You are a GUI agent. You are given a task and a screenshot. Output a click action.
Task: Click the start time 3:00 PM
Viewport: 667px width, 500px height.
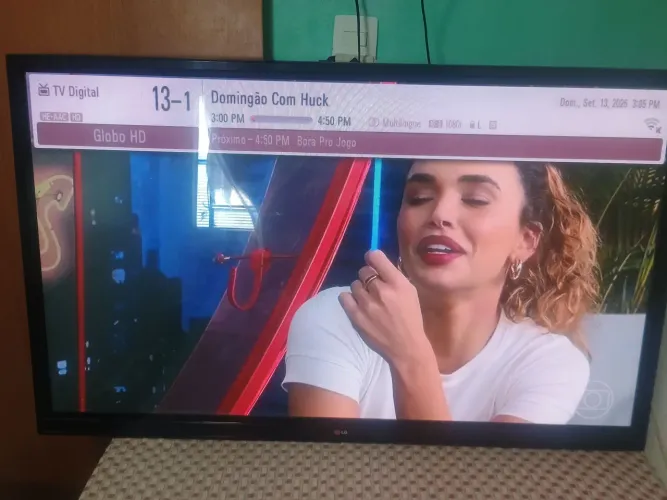(x=228, y=119)
